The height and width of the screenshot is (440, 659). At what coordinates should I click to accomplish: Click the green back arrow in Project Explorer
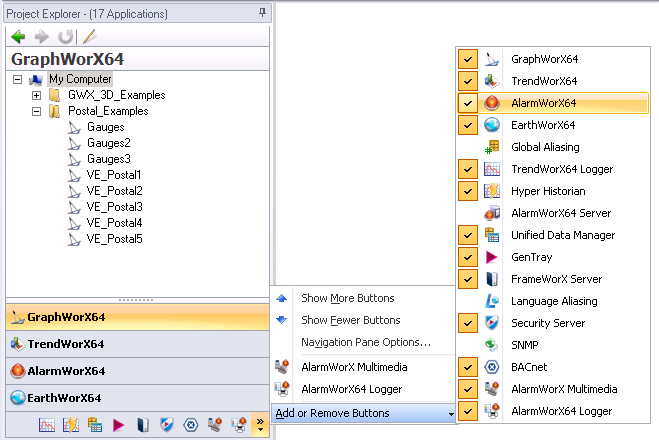tap(17, 37)
